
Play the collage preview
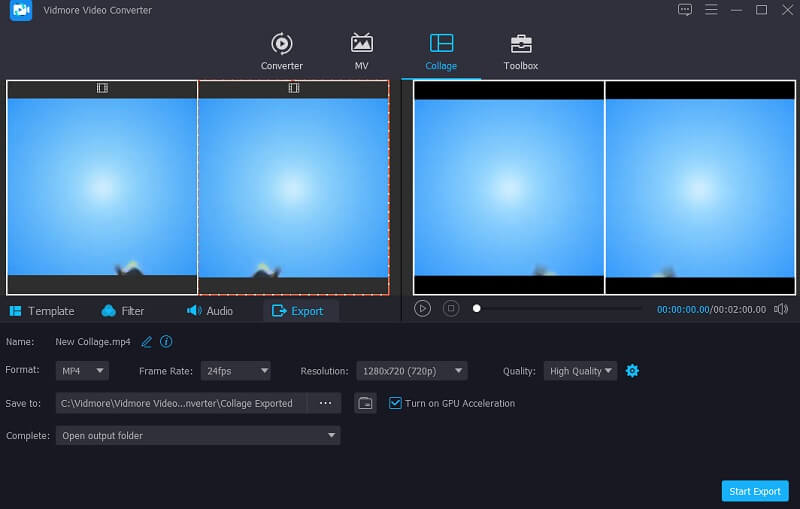(422, 309)
